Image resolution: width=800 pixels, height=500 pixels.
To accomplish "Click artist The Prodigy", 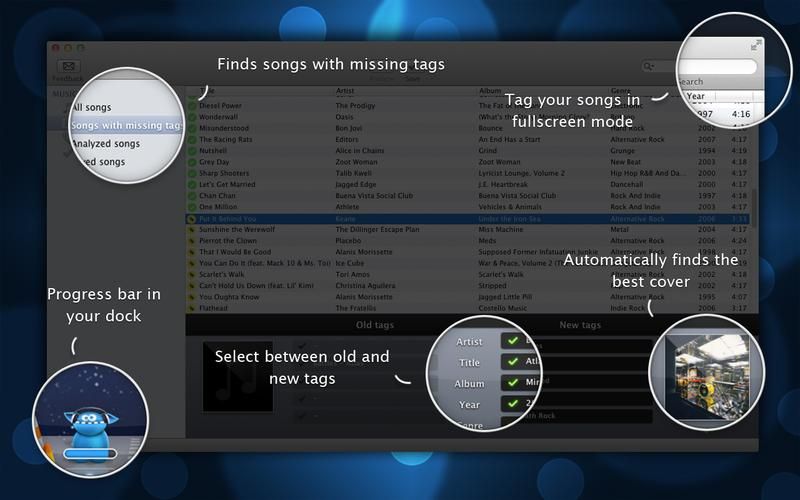I will (x=355, y=106).
